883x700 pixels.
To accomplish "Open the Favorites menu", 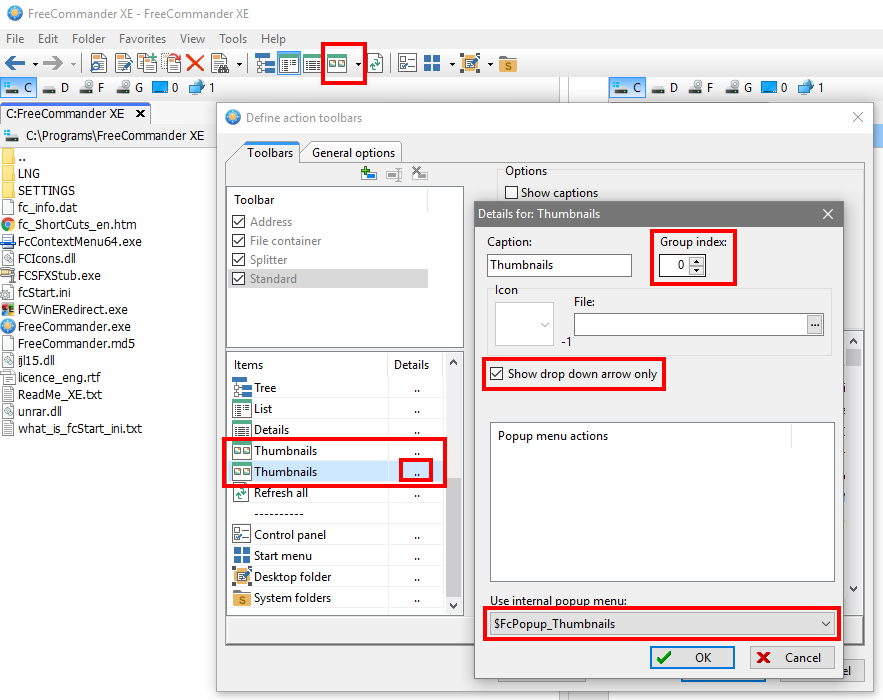I will pos(142,39).
